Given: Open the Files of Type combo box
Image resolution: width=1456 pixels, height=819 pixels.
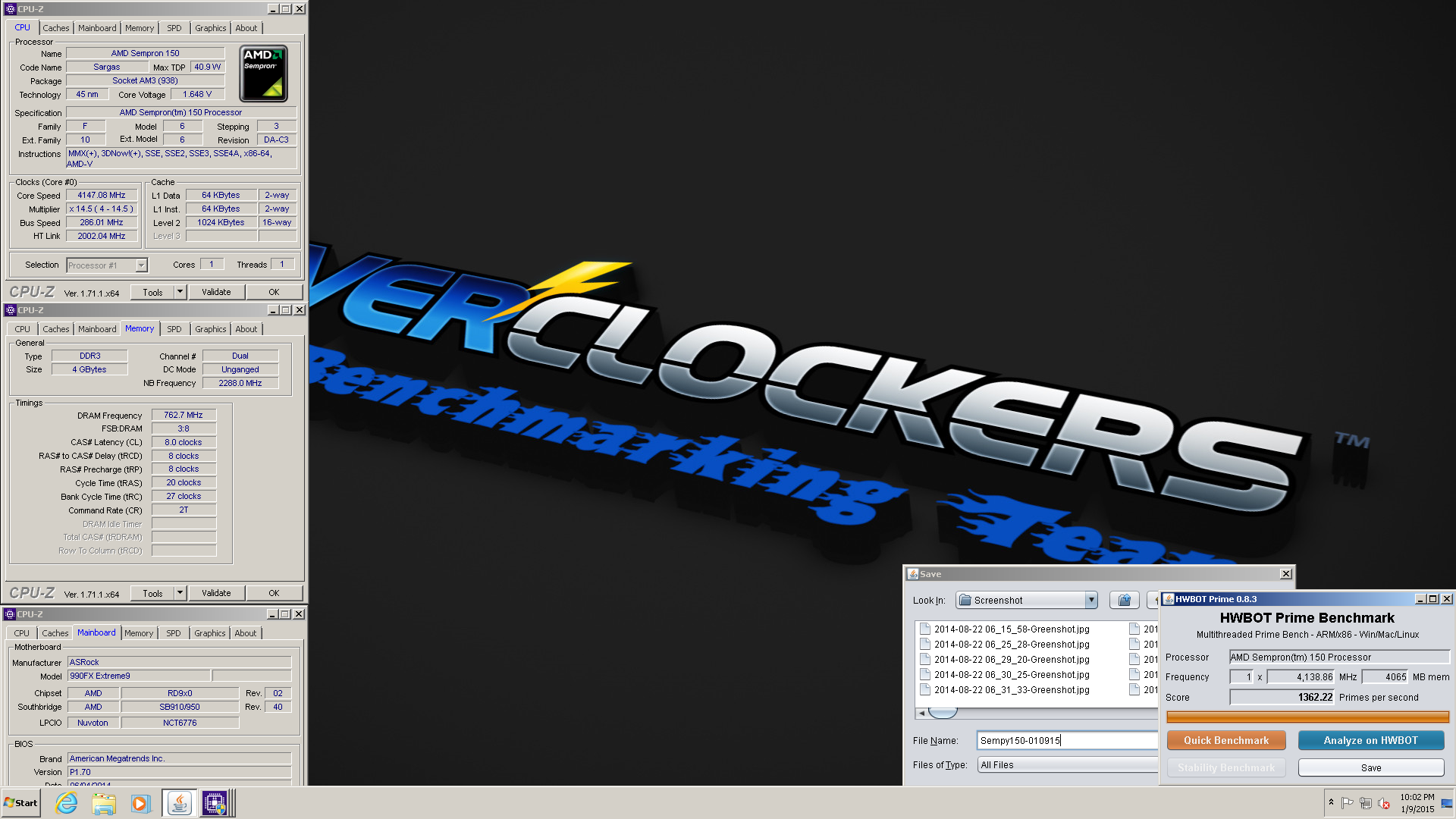Looking at the screenshot, I should coord(1067,764).
